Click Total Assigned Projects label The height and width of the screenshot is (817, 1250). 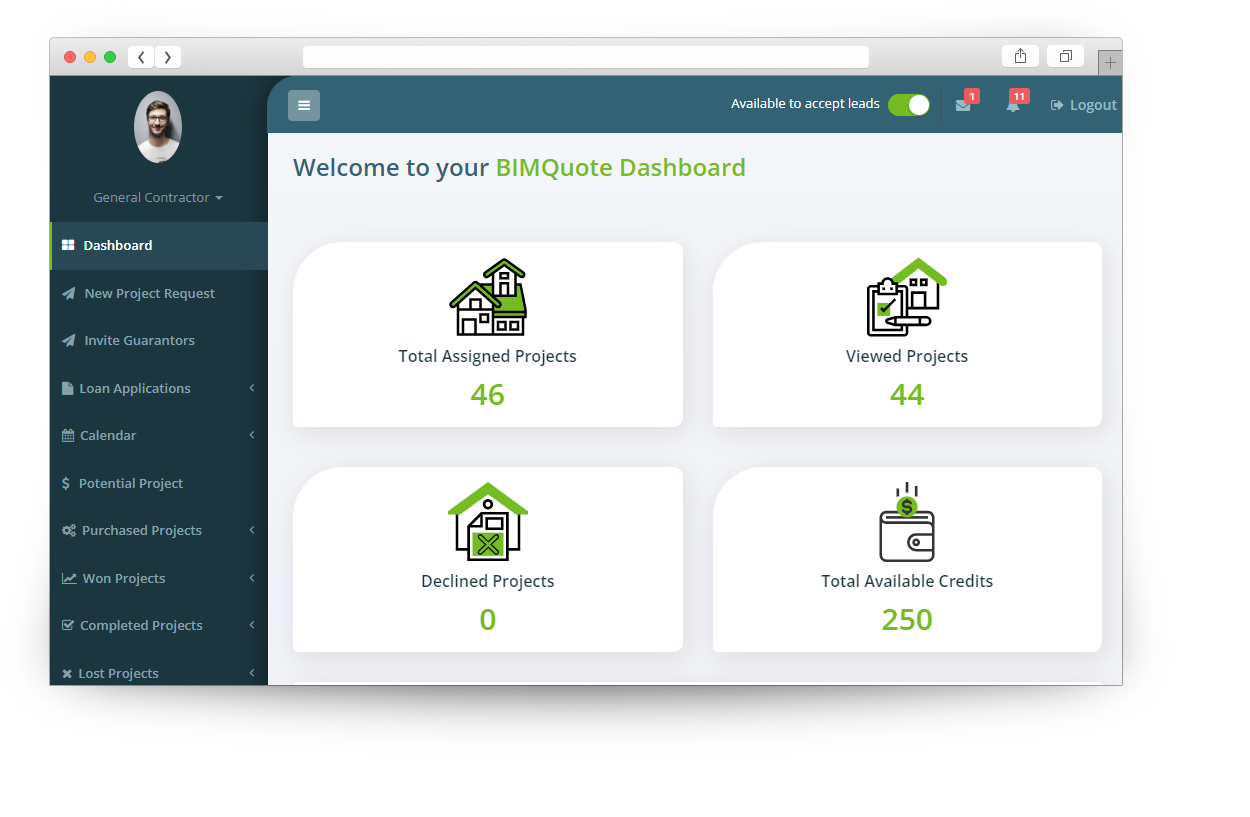tap(488, 356)
